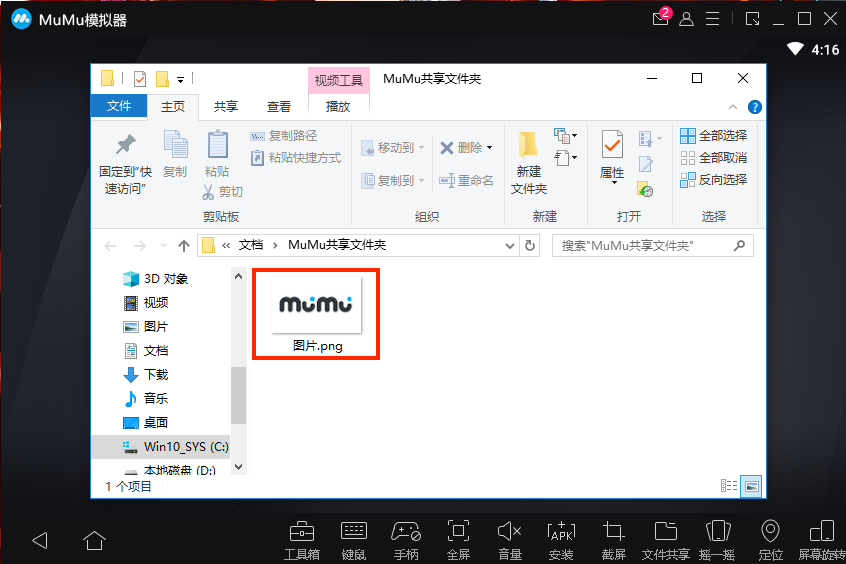
Task: Invert the selection (反向选择)
Action: 713,180
